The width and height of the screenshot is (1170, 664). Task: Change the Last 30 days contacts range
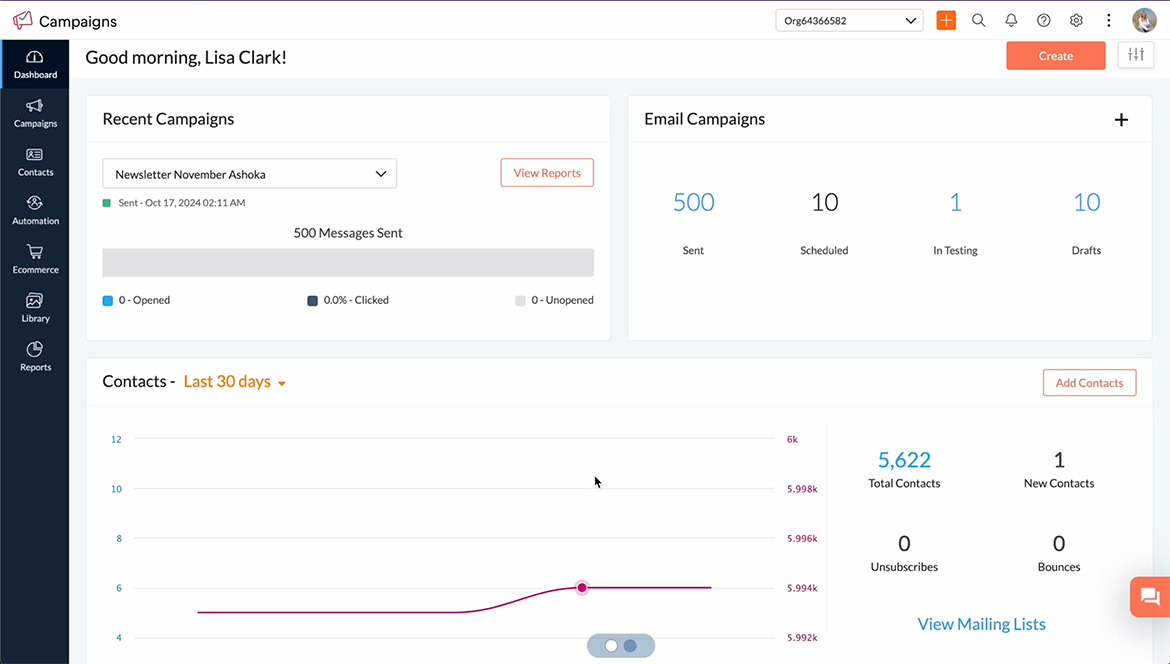click(x=235, y=382)
